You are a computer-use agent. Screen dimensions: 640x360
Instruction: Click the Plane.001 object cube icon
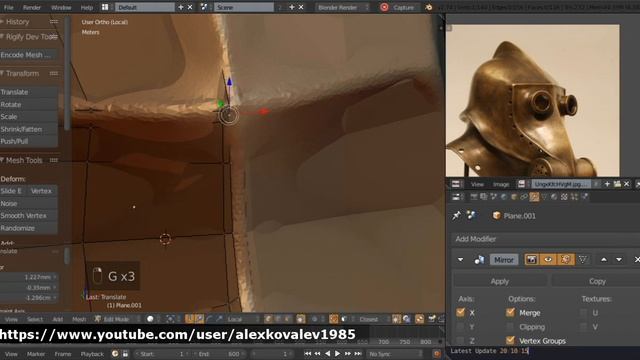point(496,216)
